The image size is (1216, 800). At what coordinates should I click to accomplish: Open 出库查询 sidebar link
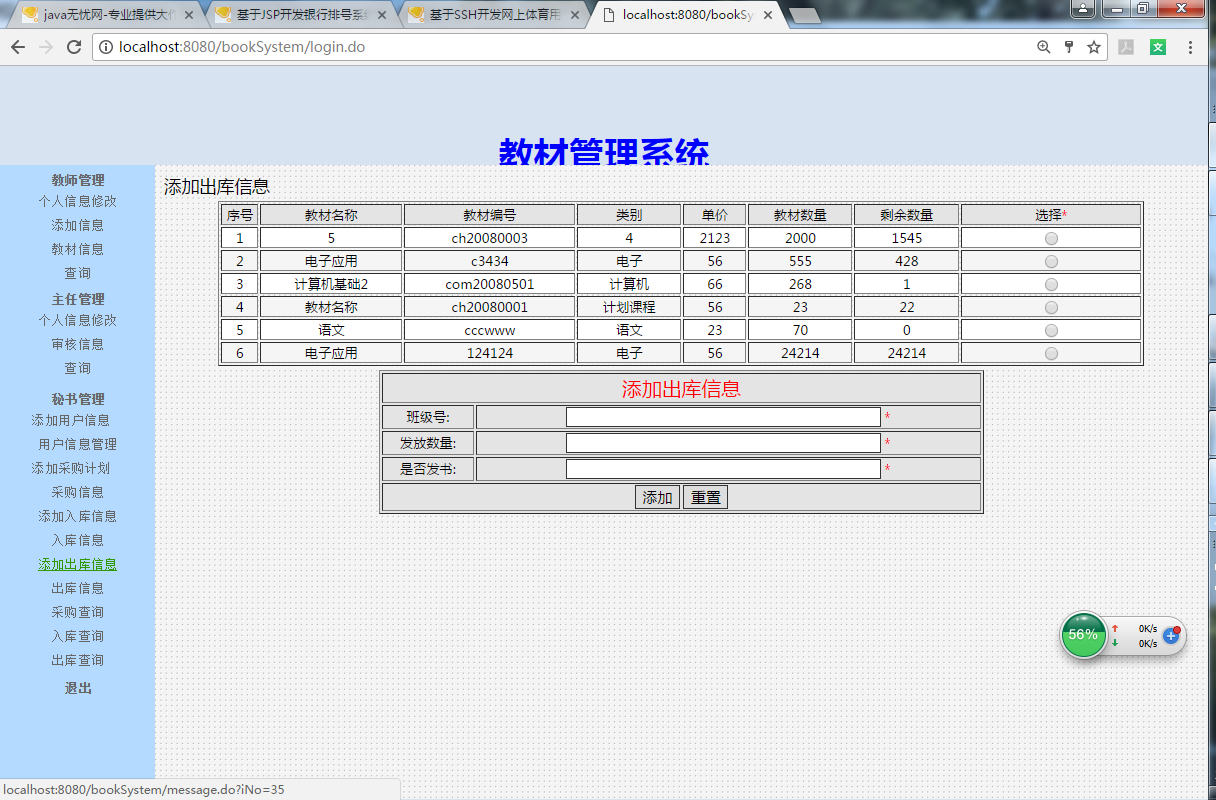[77, 660]
